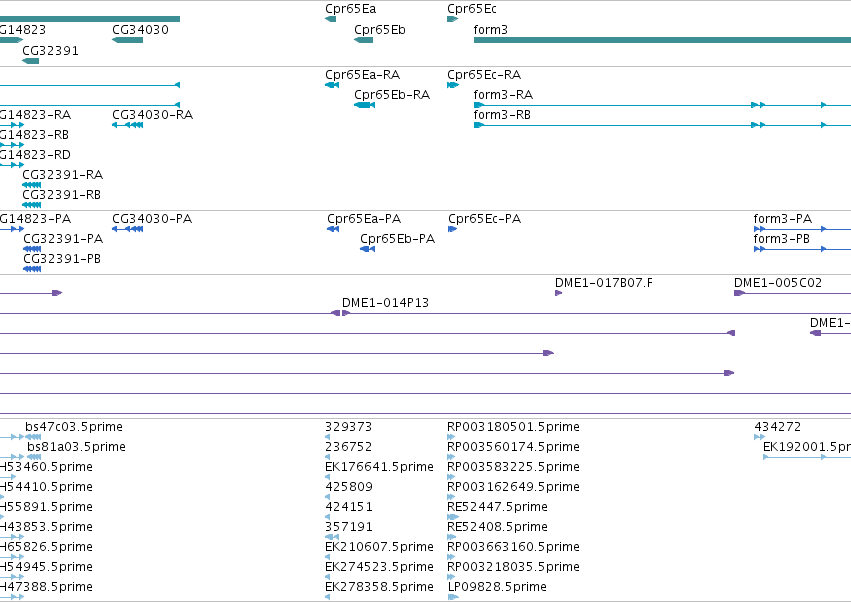Select the form3-PB protein label
851x602 pixels.
pyautogui.click(x=782, y=239)
